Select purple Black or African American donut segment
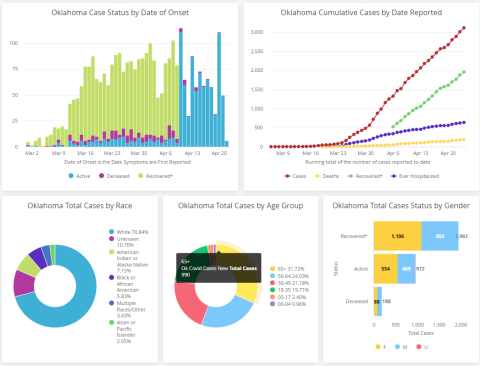 coord(38,258)
